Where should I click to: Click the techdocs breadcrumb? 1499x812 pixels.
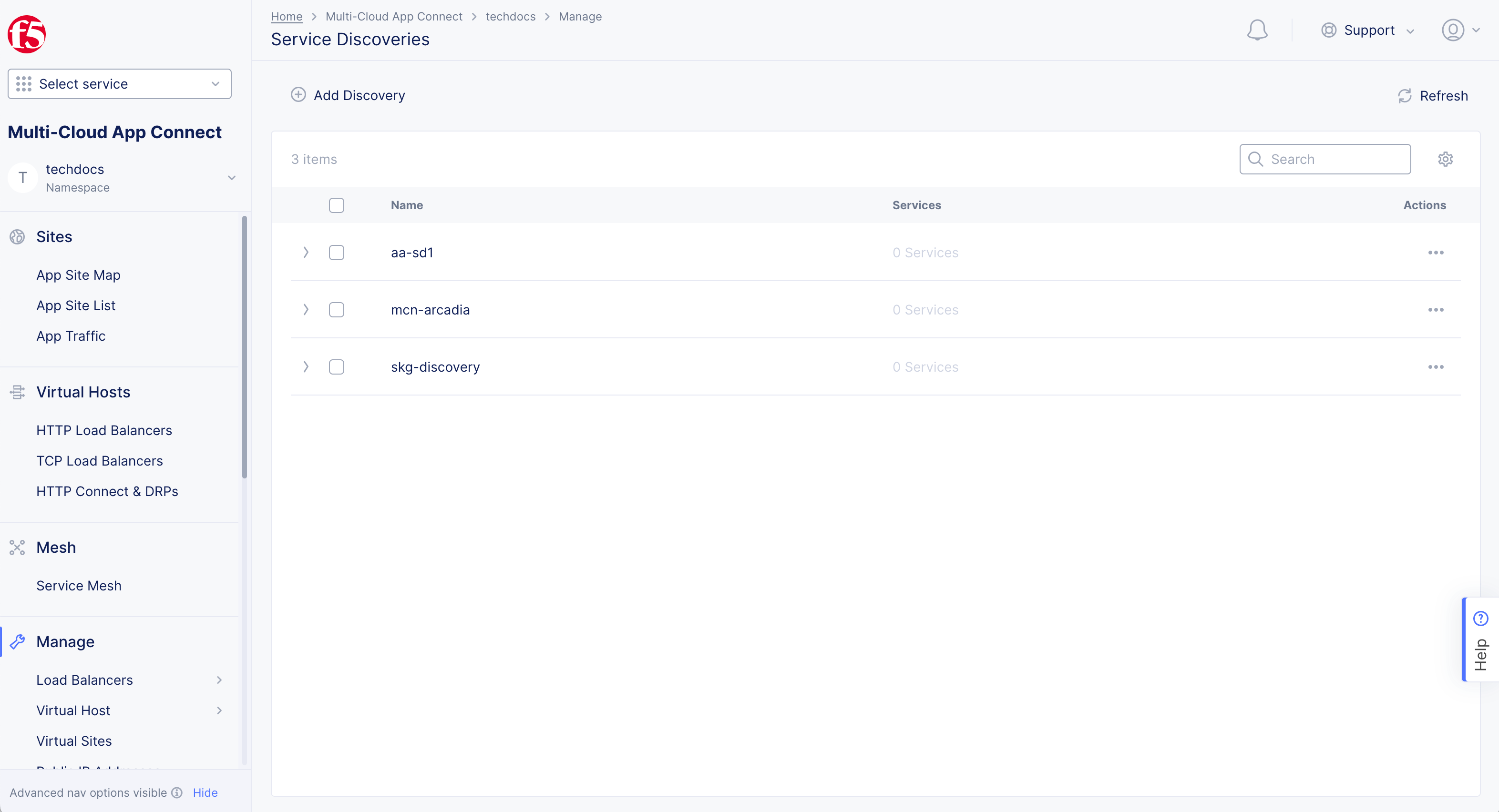510,16
